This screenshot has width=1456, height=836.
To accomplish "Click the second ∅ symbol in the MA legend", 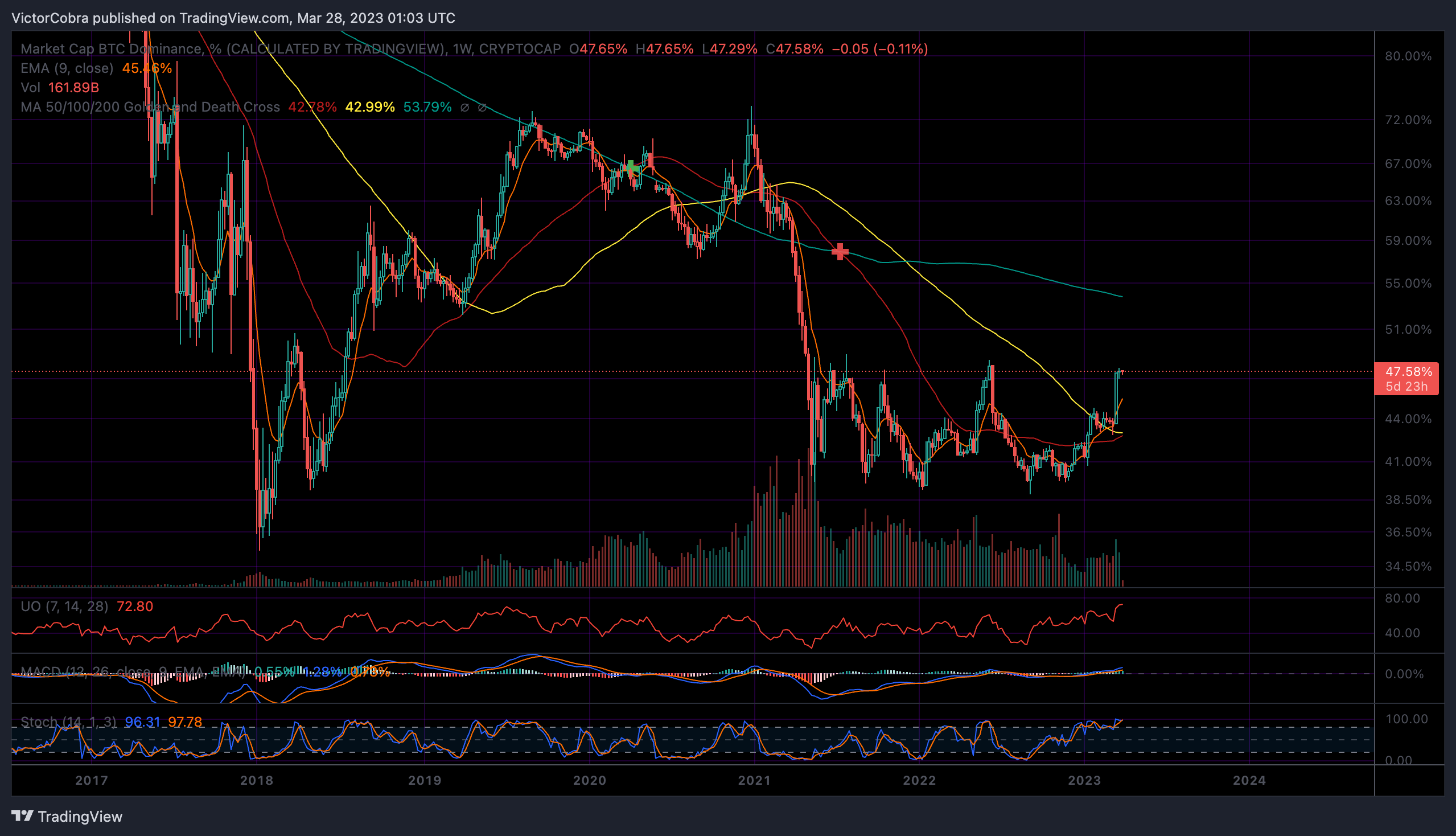I will (483, 108).
